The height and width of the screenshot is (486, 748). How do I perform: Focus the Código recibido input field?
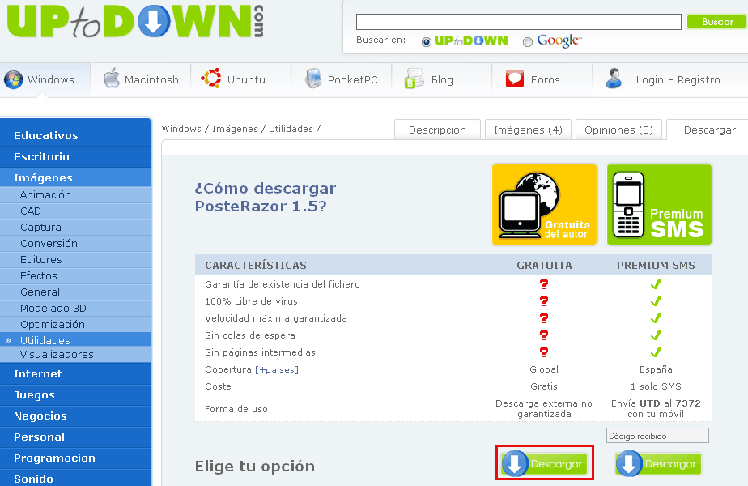[x=657, y=435]
